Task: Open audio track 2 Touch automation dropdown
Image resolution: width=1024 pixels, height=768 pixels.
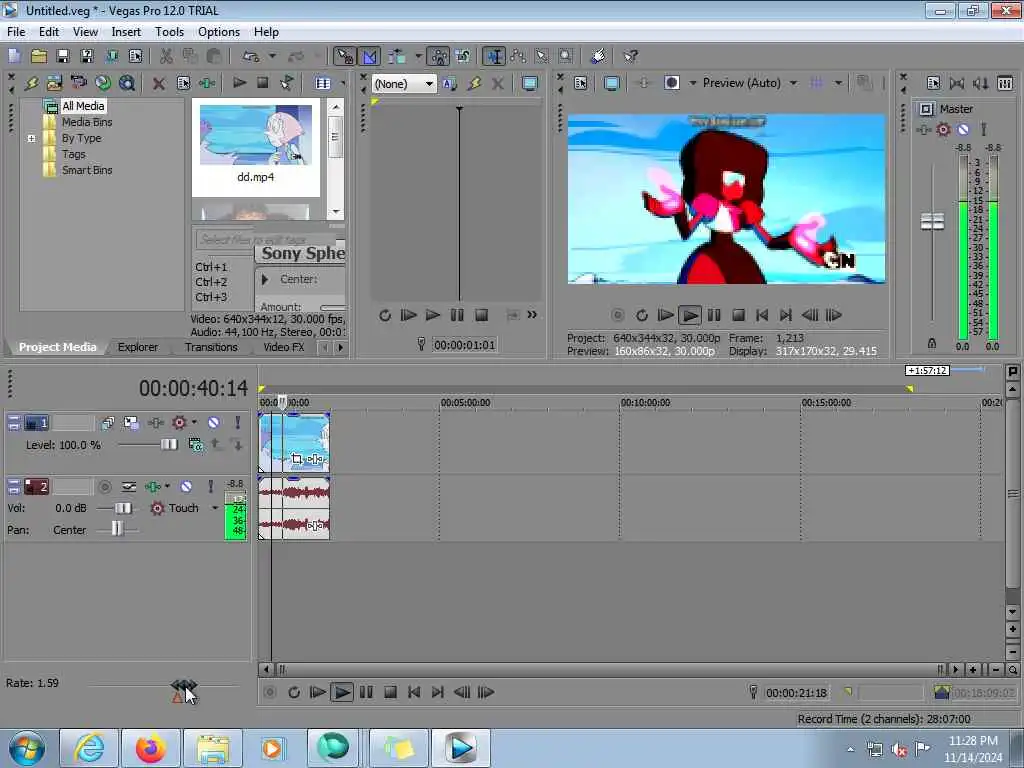Action: [215, 507]
